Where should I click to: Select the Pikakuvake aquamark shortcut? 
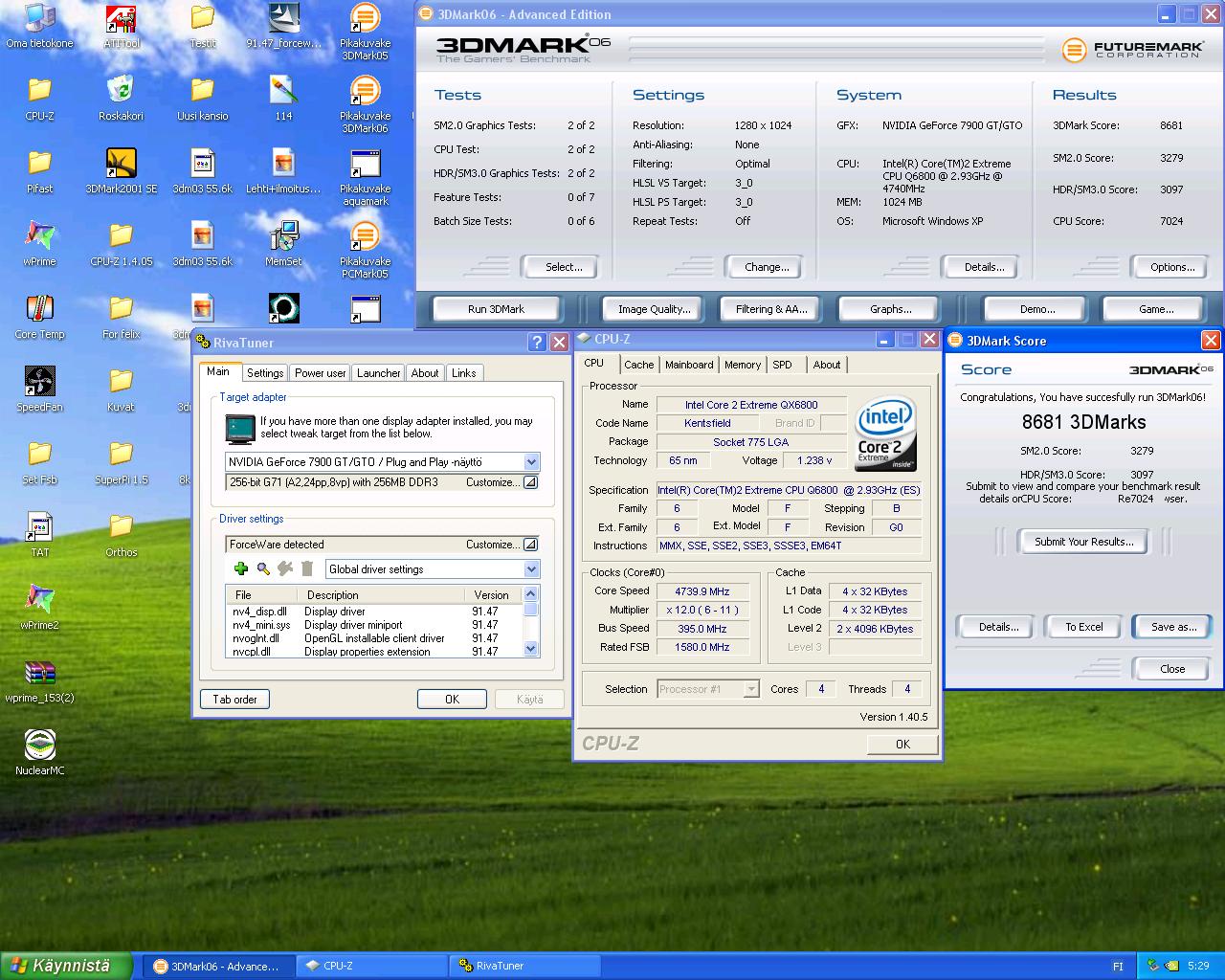365,177
